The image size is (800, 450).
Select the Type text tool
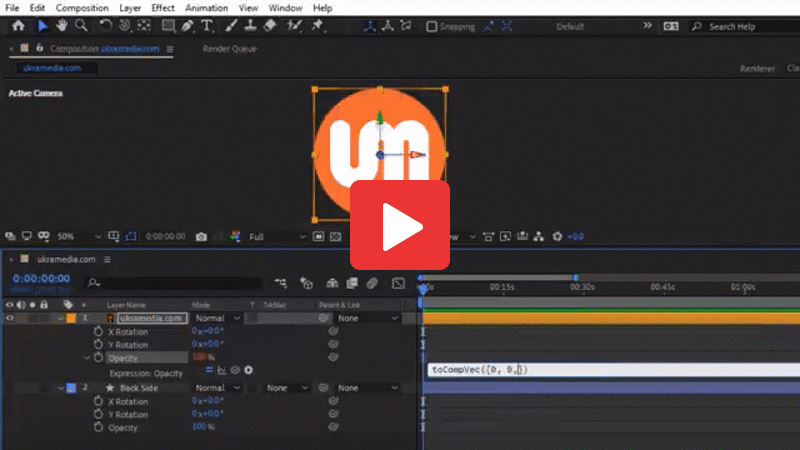(207, 26)
